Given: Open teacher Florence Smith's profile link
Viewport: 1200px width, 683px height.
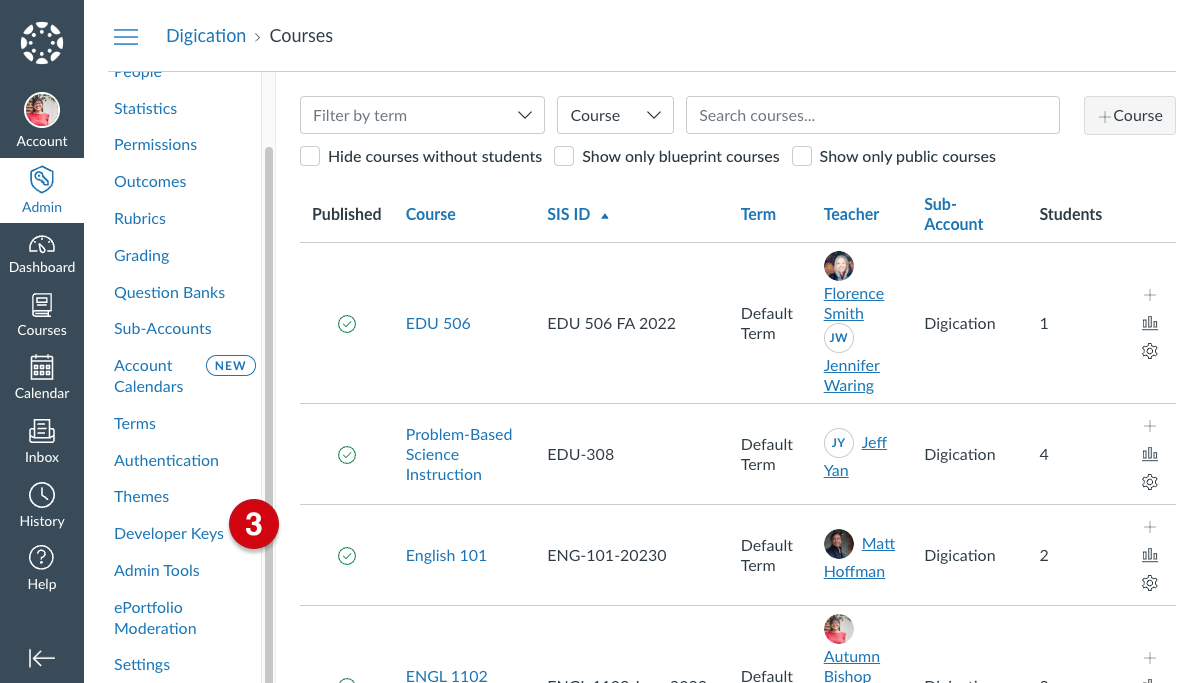Looking at the screenshot, I should [x=854, y=303].
